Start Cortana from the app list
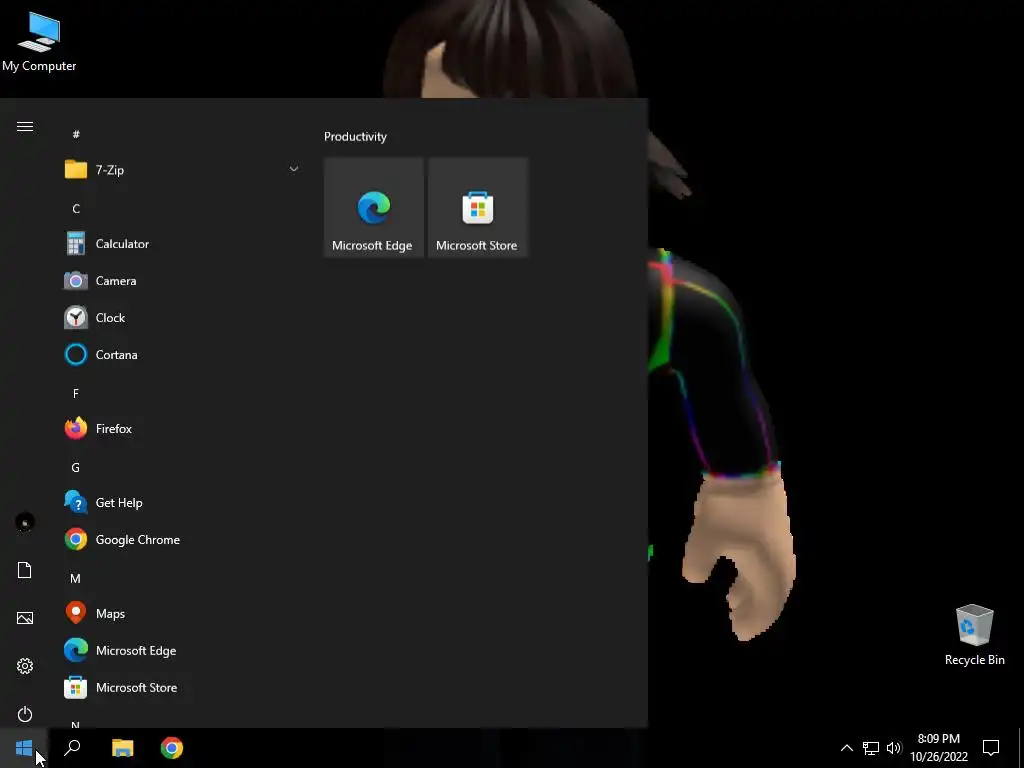Screen dimensions: 1024x768 (x=182, y=355)
